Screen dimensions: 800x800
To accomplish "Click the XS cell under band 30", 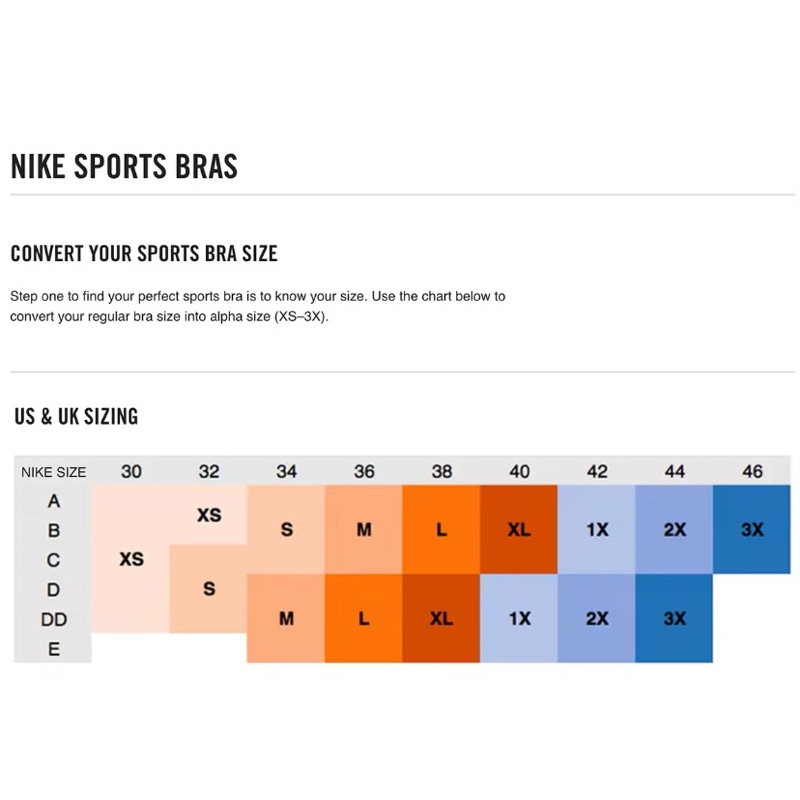I will [x=131, y=560].
